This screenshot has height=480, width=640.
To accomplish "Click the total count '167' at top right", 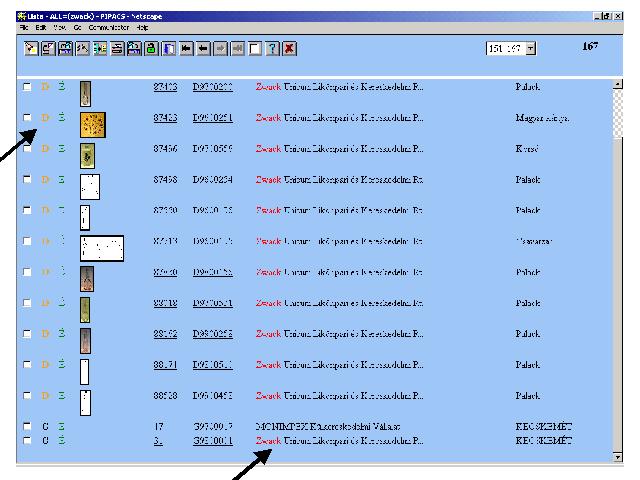I will pos(590,46).
